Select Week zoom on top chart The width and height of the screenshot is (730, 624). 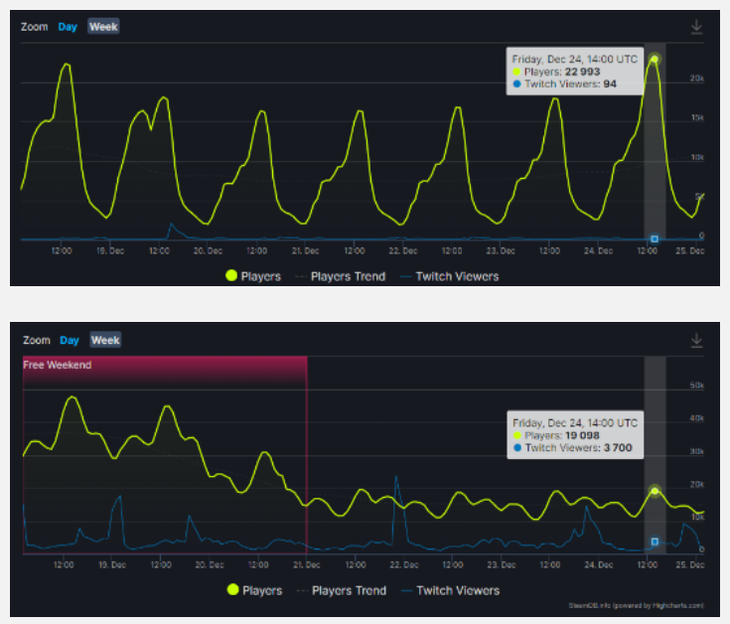103,27
